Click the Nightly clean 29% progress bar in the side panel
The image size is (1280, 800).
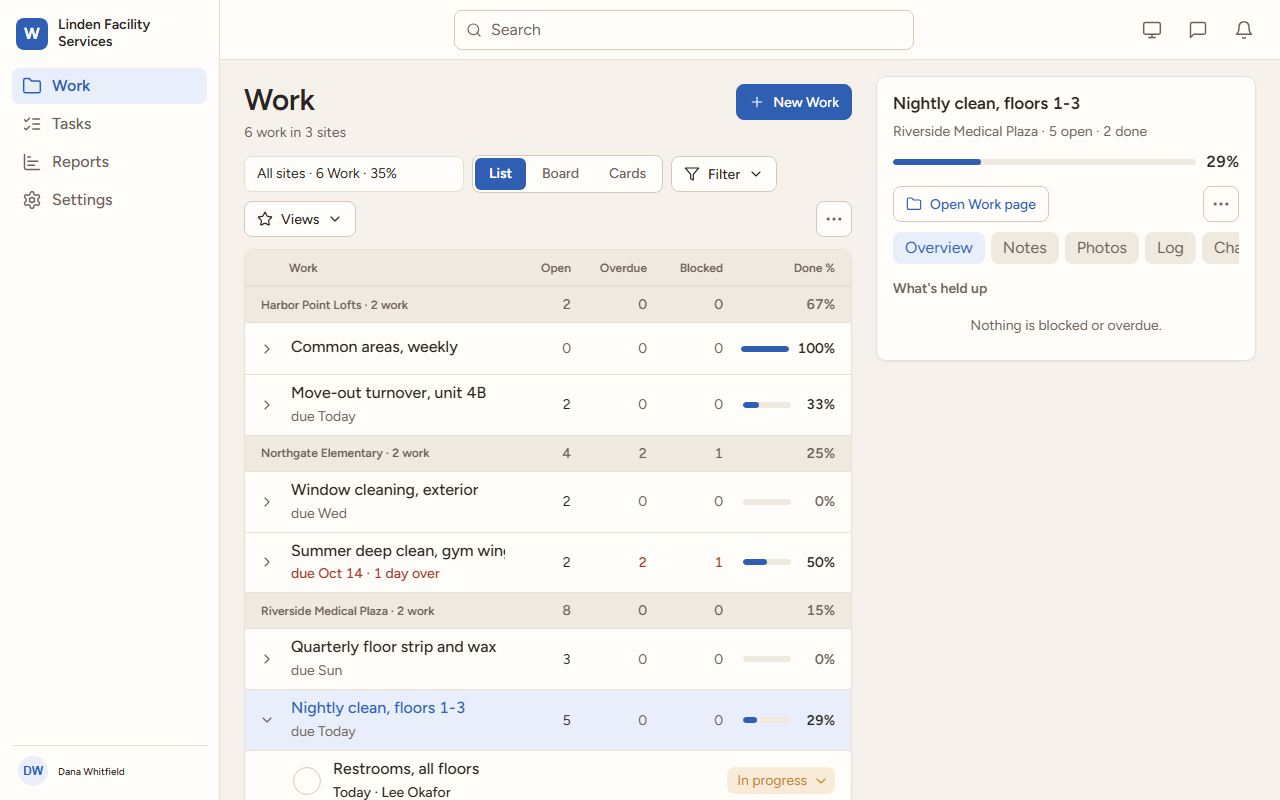[1044, 162]
